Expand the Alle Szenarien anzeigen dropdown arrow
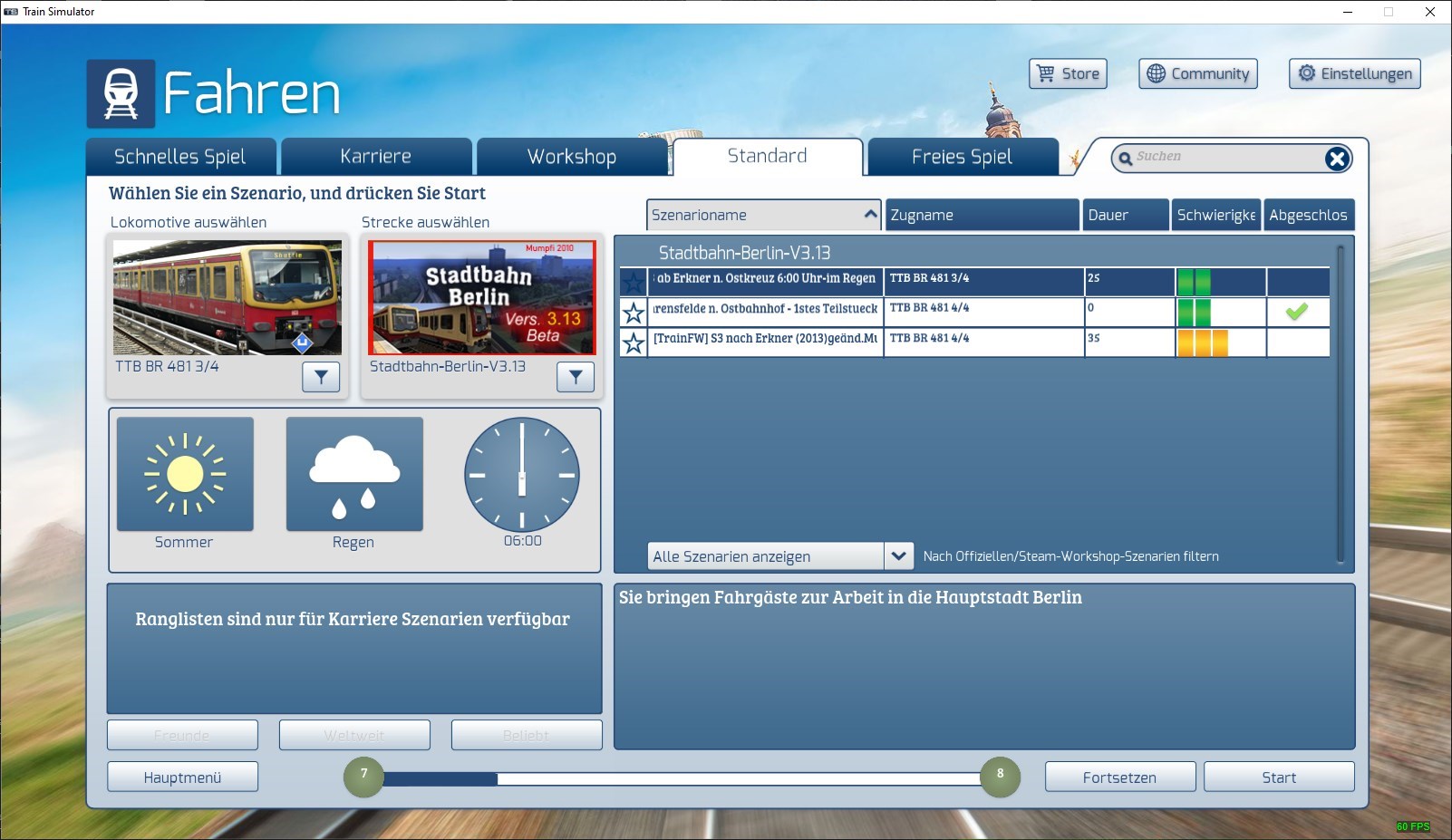 pyautogui.click(x=898, y=555)
